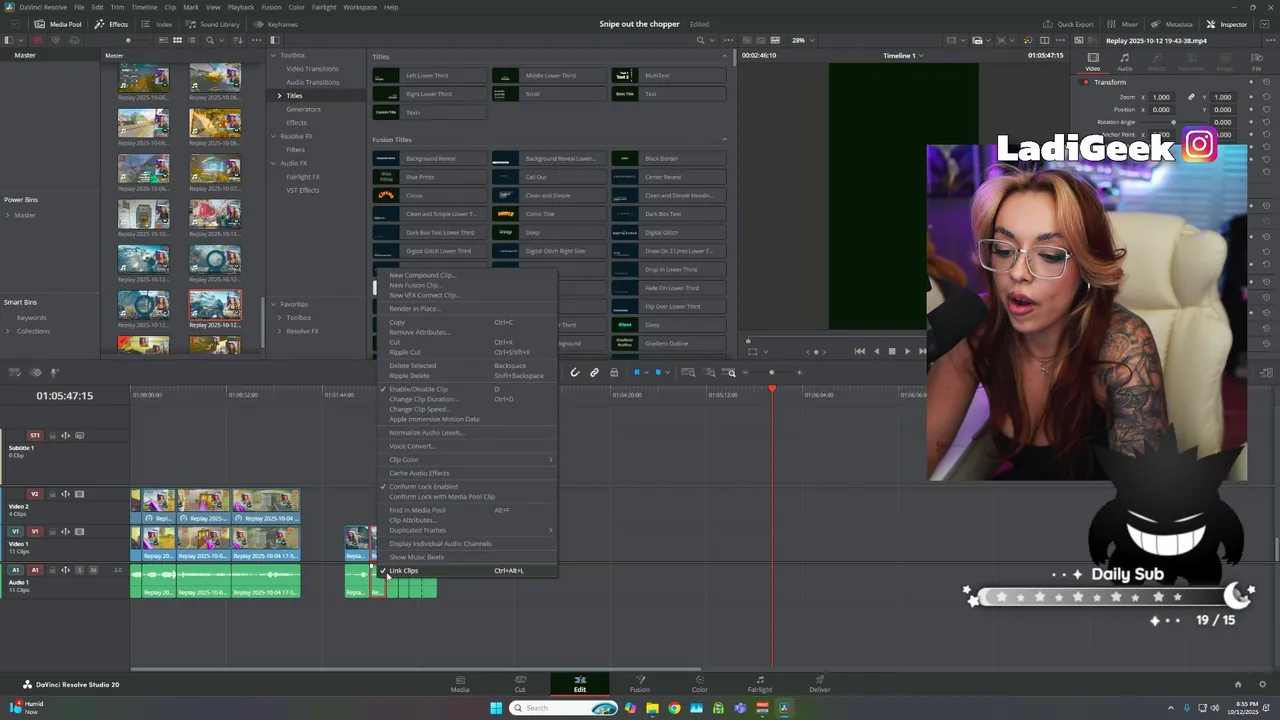The height and width of the screenshot is (720, 1280).
Task: Open the Windows Start menu
Action: [496, 708]
